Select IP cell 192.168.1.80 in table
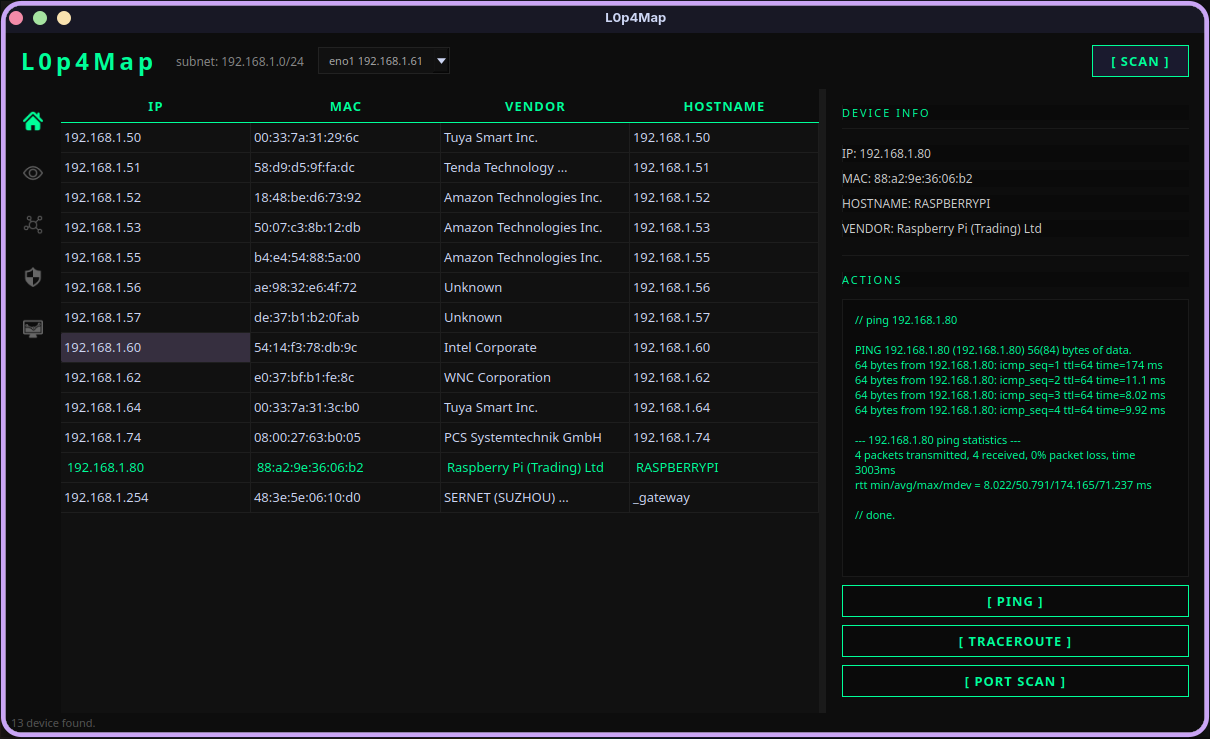The height and width of the screenshot is (739, 1210). [x=155, y=468]
